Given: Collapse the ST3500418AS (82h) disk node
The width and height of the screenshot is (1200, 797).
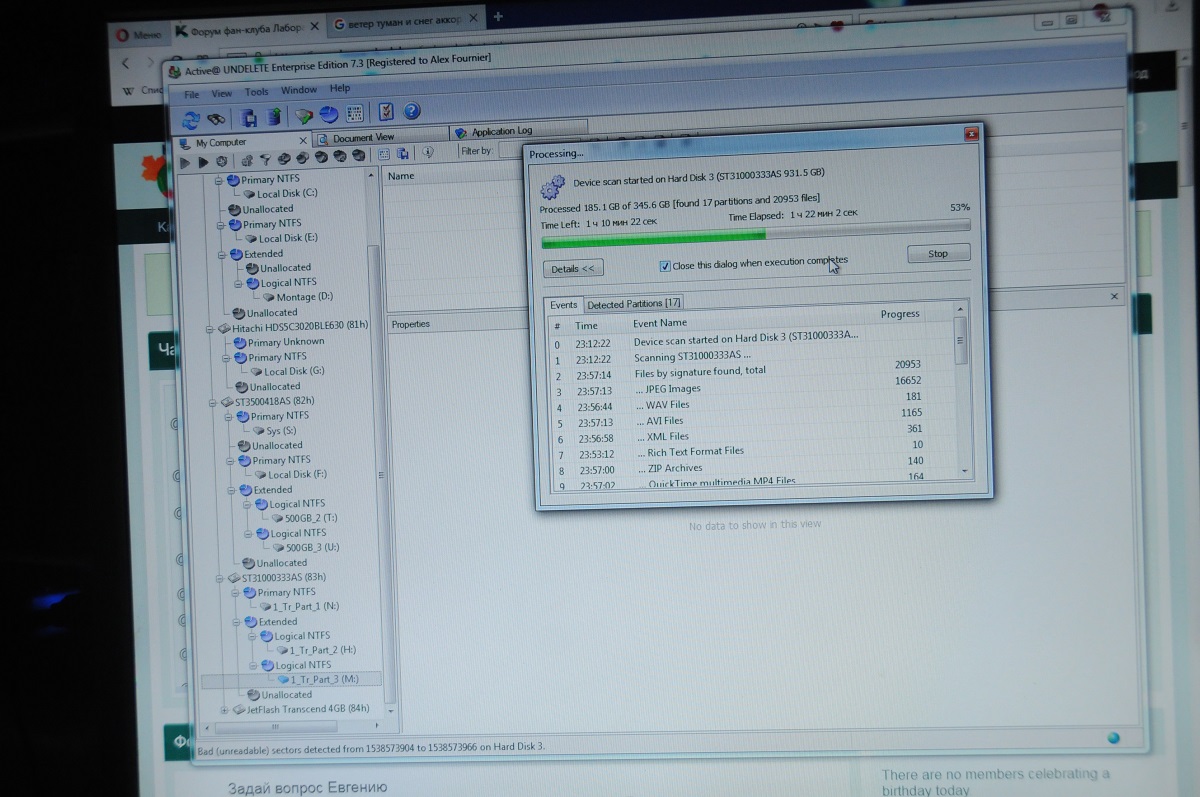Looking at the screenshot, I should tap(212, 402).
